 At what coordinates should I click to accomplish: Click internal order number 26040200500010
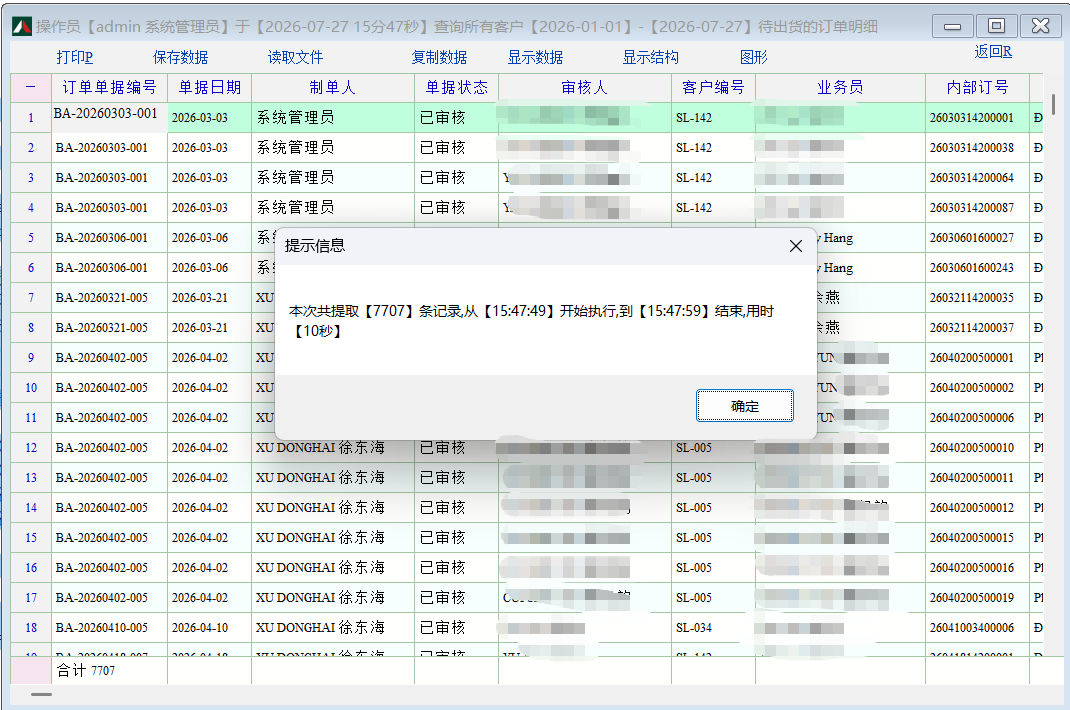(977, 448)
